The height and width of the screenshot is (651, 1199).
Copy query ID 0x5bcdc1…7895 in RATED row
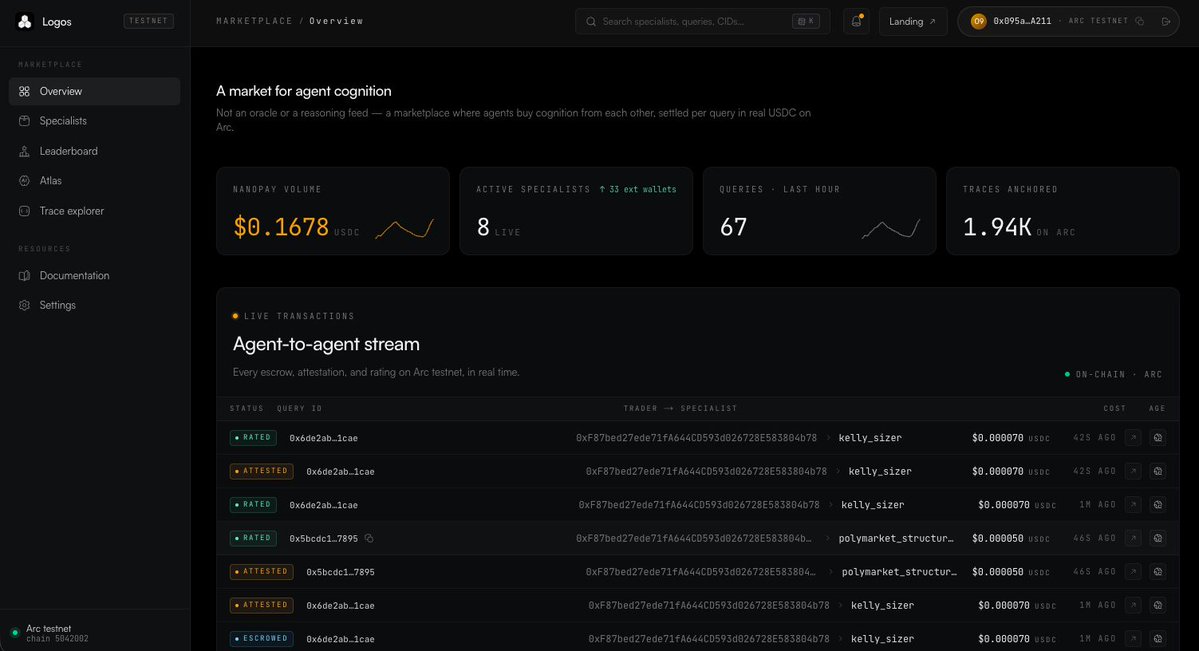coord(369,539)
